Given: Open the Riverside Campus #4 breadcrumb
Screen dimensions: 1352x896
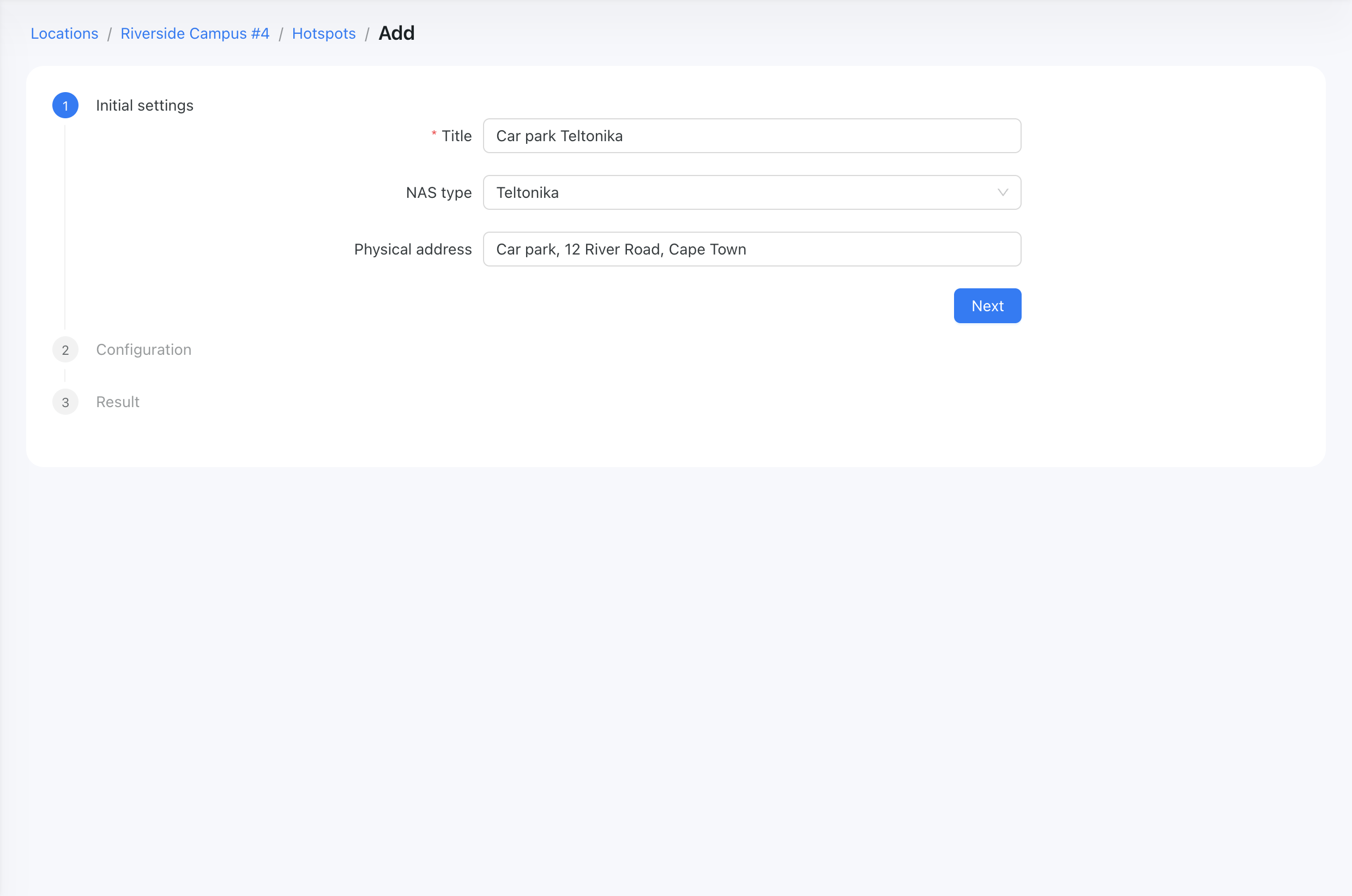Looking at the screenshot, I should click(x=195, y=34).
